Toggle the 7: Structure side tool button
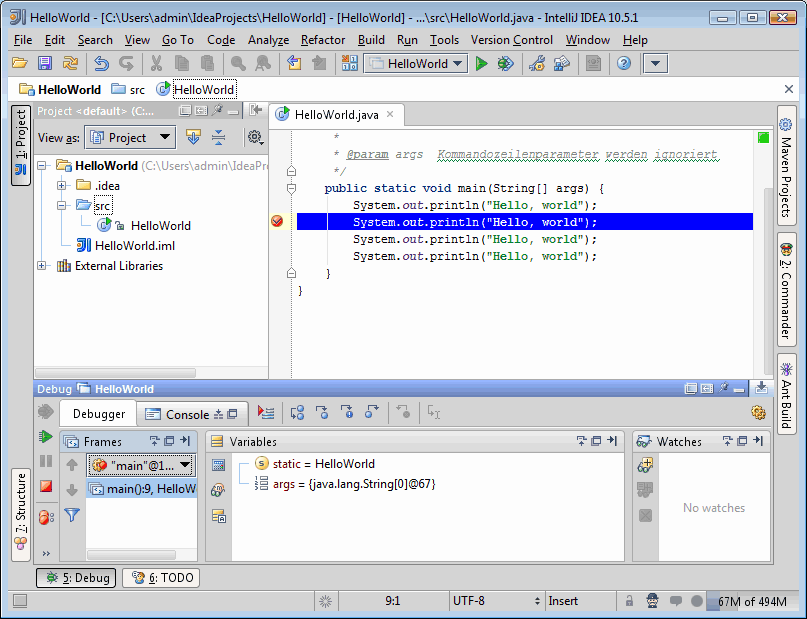 tap(21, 514)
